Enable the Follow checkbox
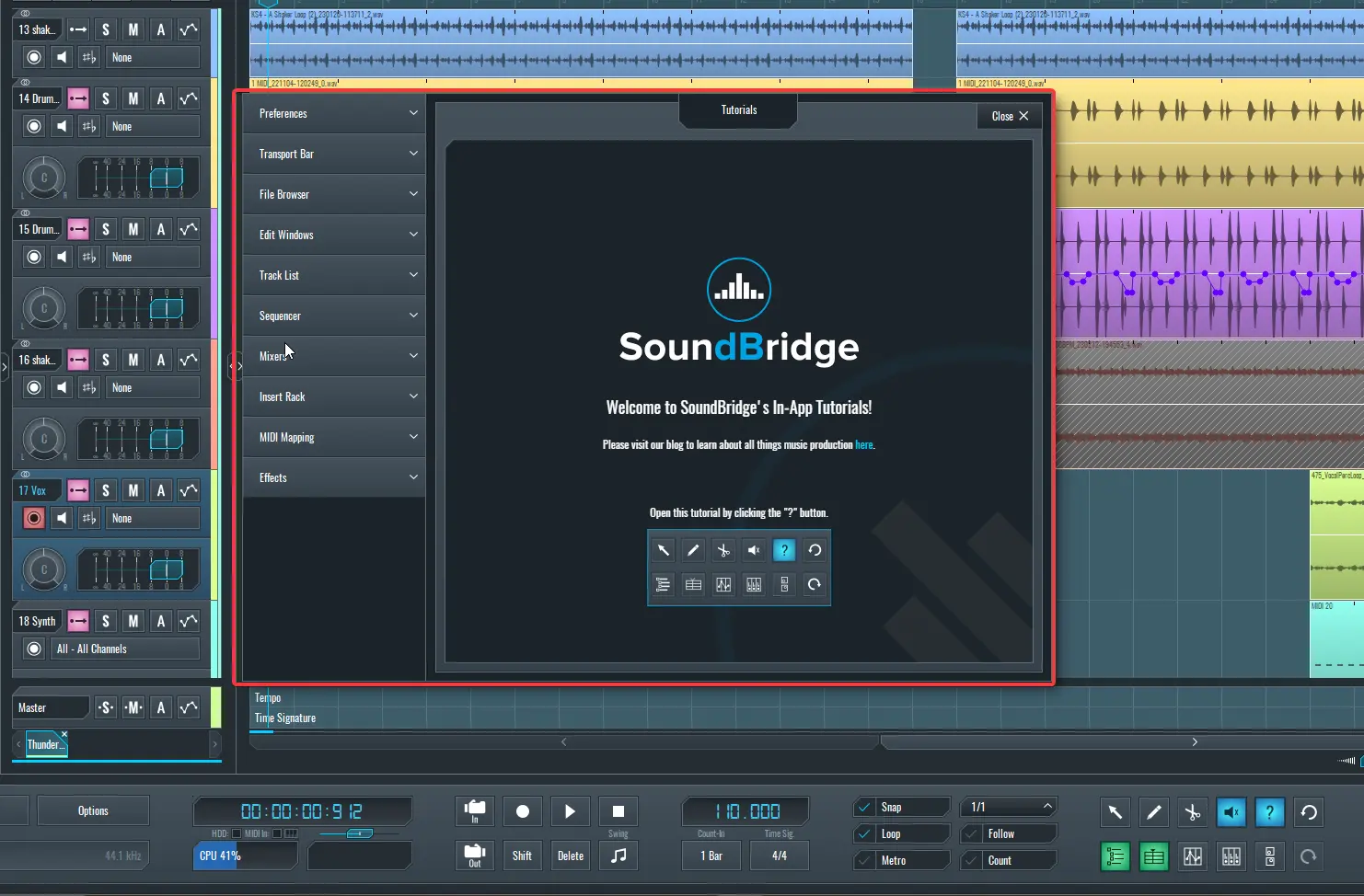The image size is (1364, 896). (x=971, y=833)
